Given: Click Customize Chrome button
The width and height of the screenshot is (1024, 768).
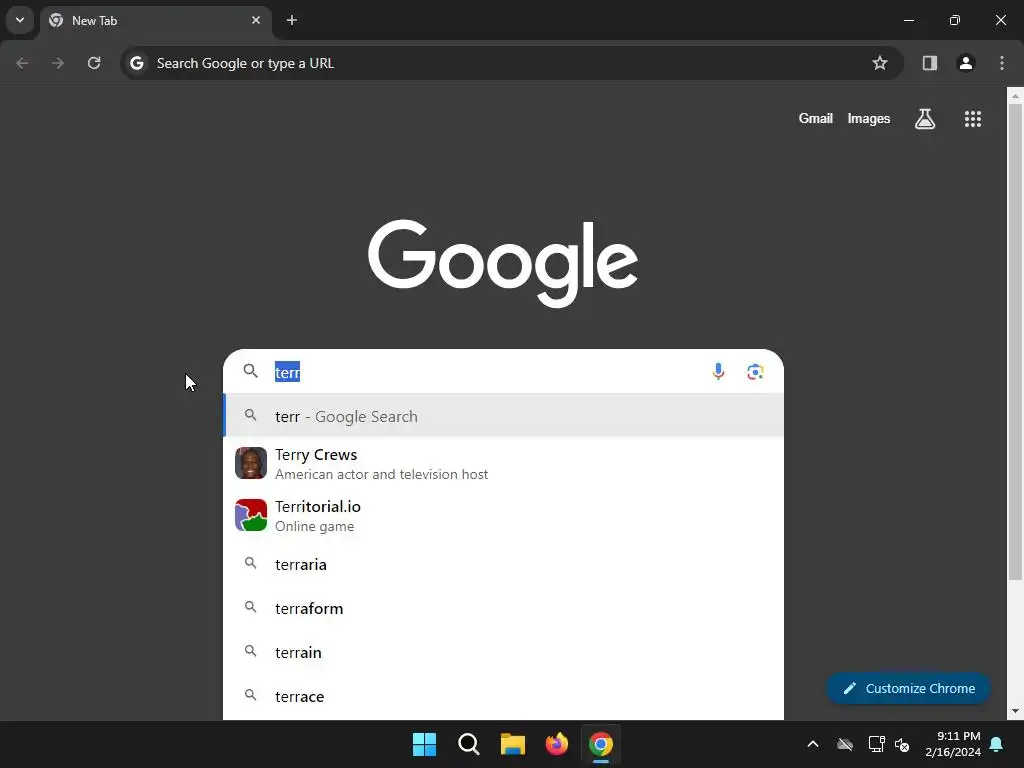Looking at the screenshot, I should tap(908, 688).
